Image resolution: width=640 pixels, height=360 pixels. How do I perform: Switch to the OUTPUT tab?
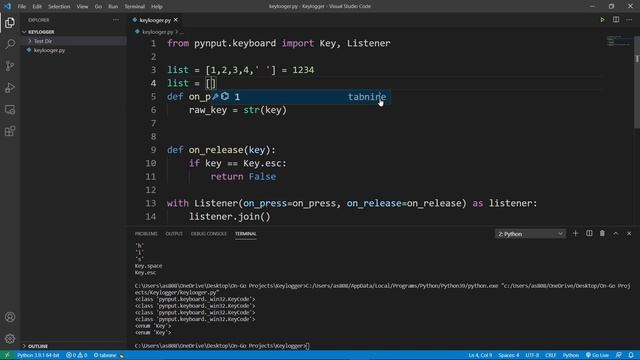click(174, 234)
